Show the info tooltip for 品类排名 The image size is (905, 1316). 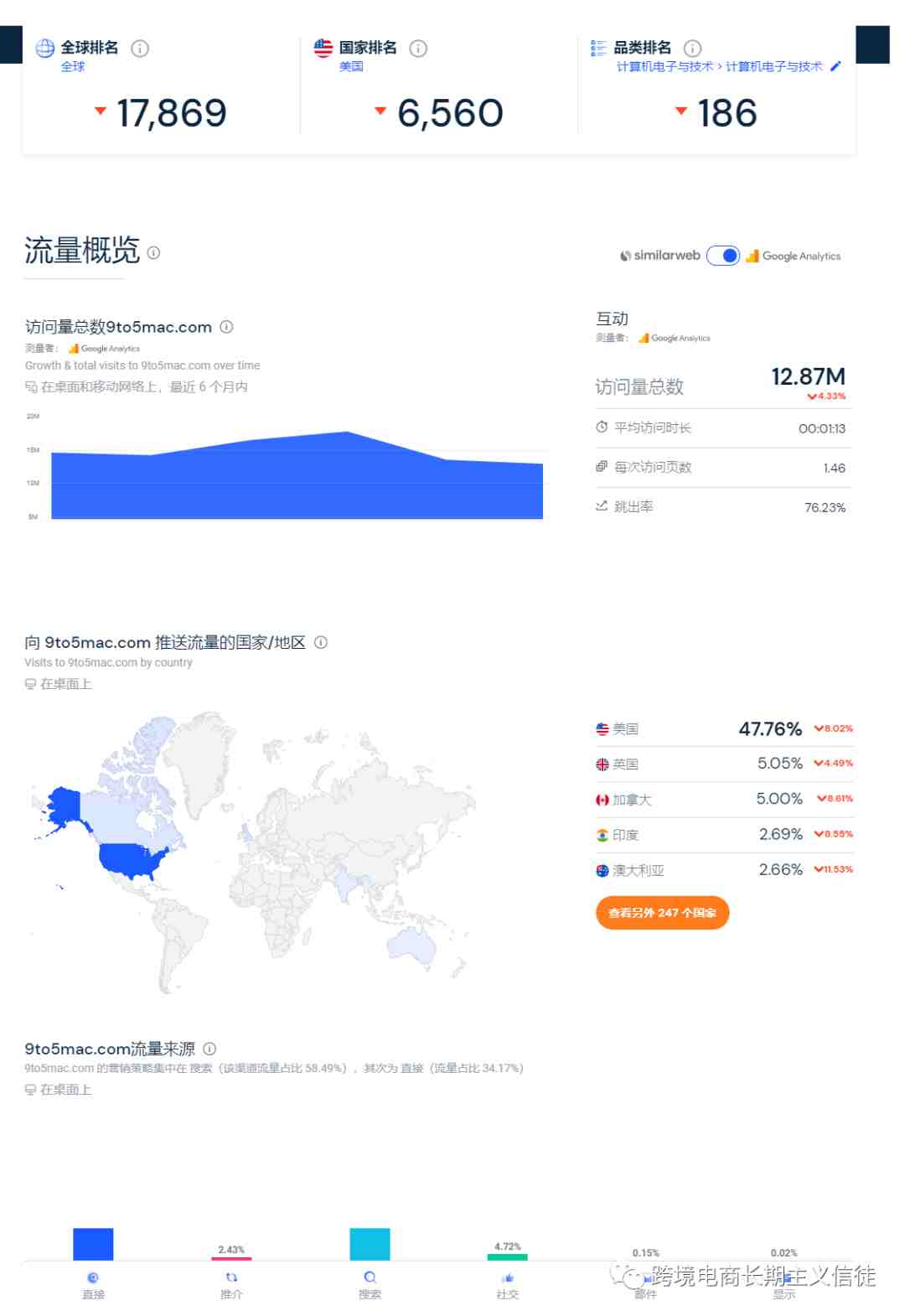pos(692,49)
